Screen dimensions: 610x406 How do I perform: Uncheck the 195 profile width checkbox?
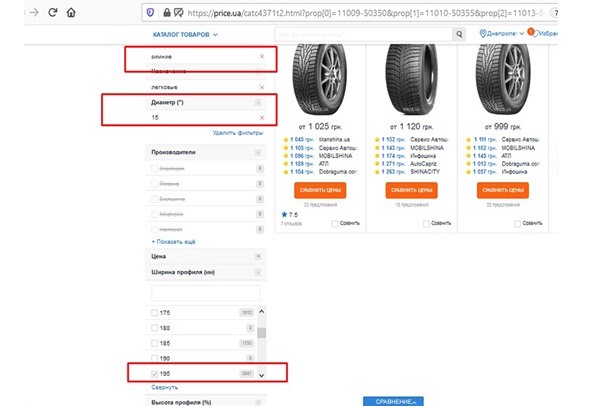coord(153,372)
